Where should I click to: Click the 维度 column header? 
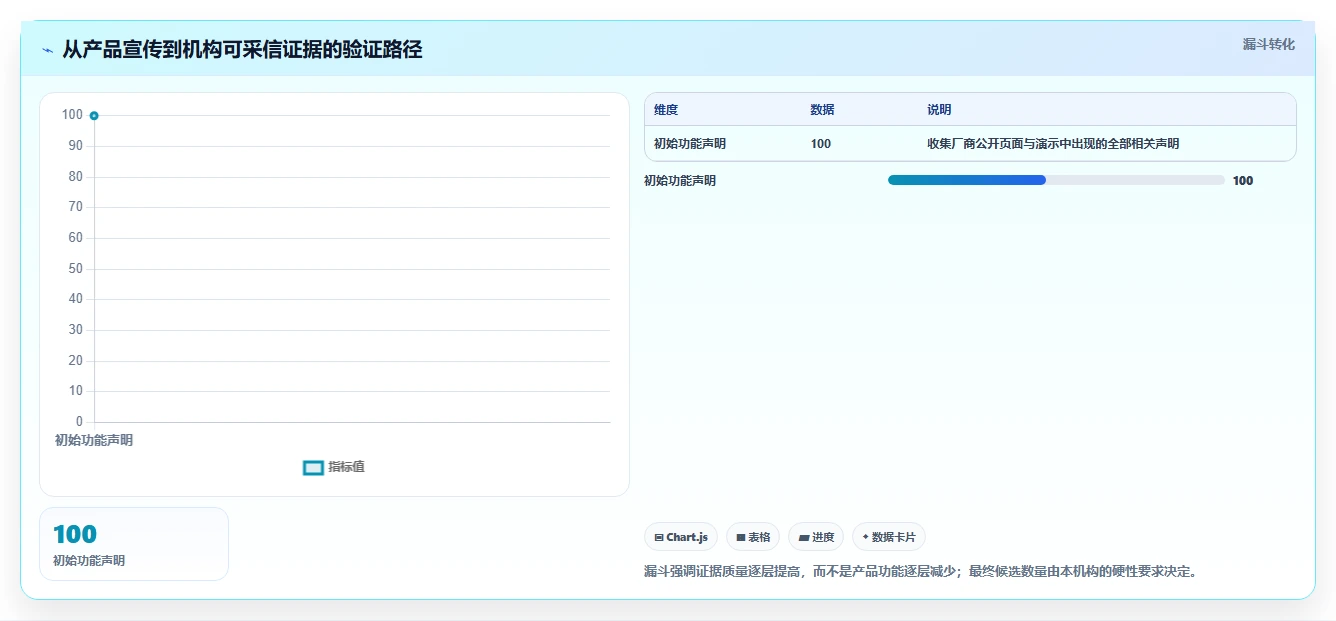[666, 110]
